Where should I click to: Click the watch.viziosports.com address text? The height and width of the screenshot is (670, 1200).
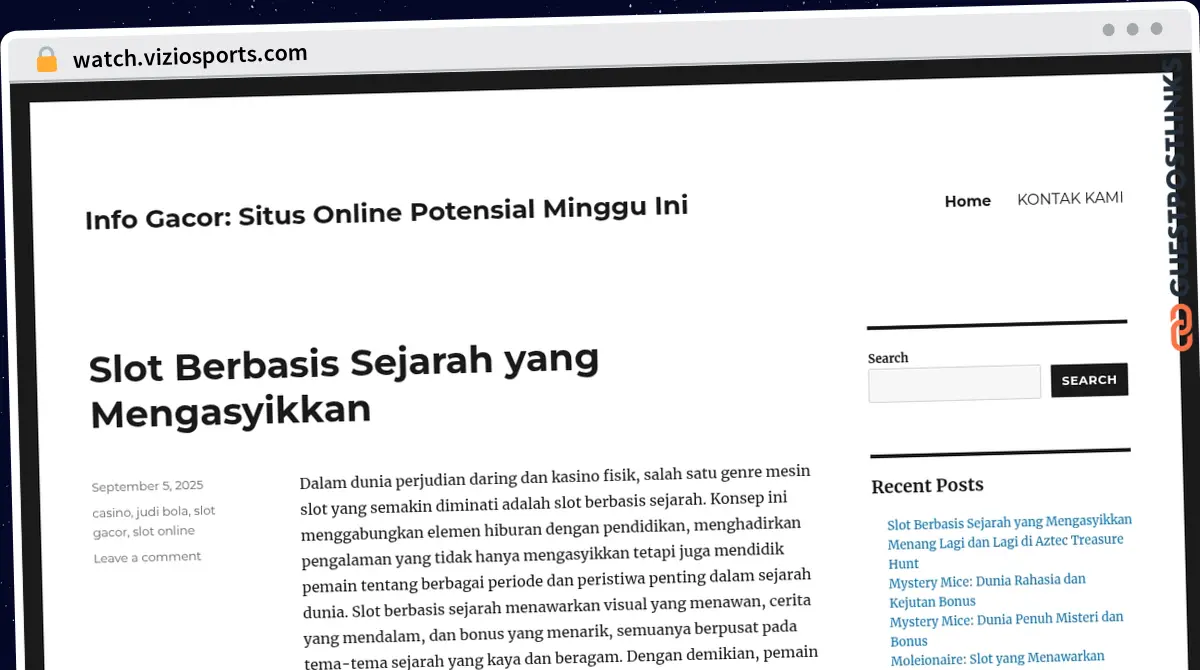coord(190,56)
